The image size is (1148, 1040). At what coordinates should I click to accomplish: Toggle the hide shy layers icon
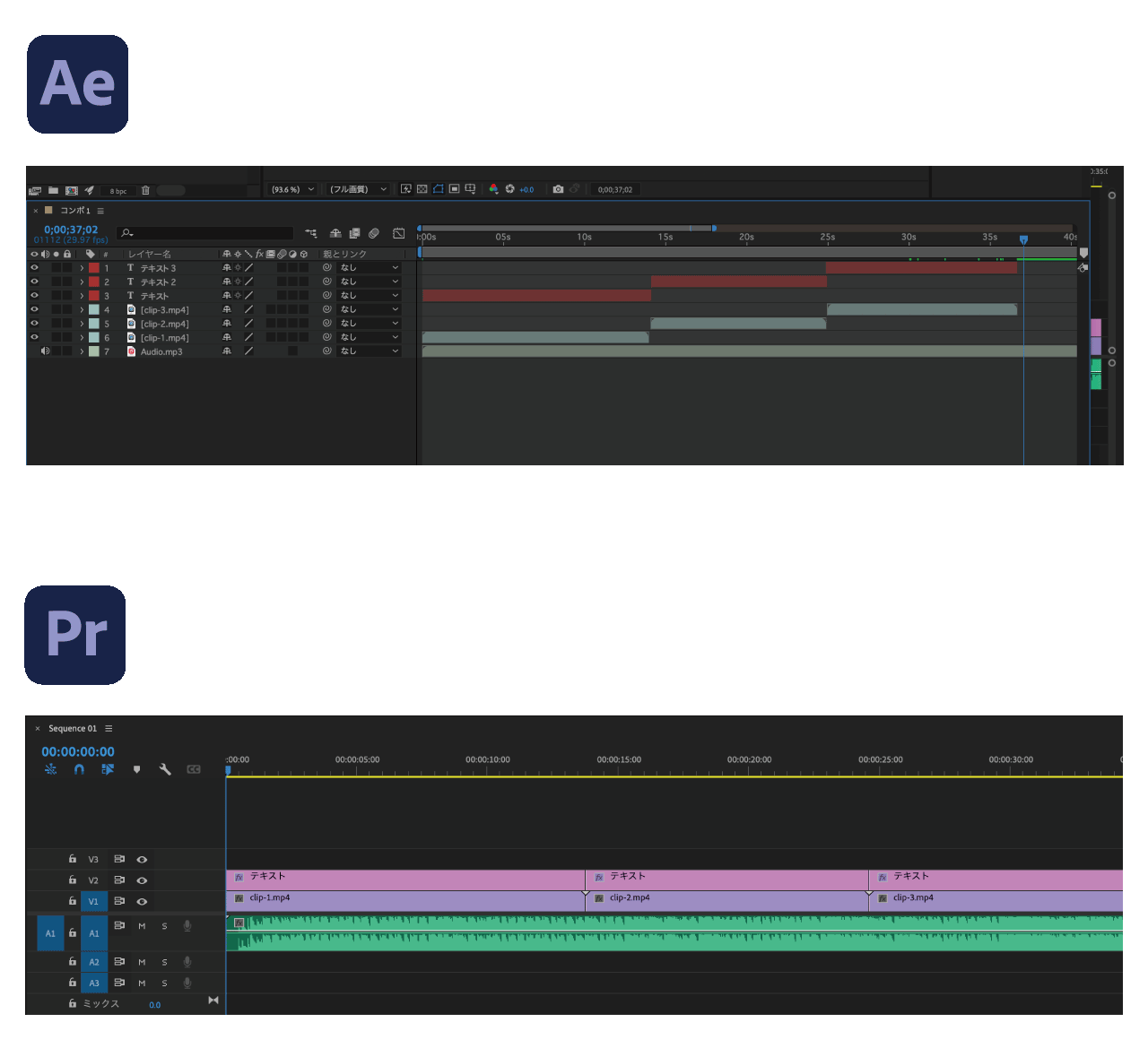(x=335, y=233)
